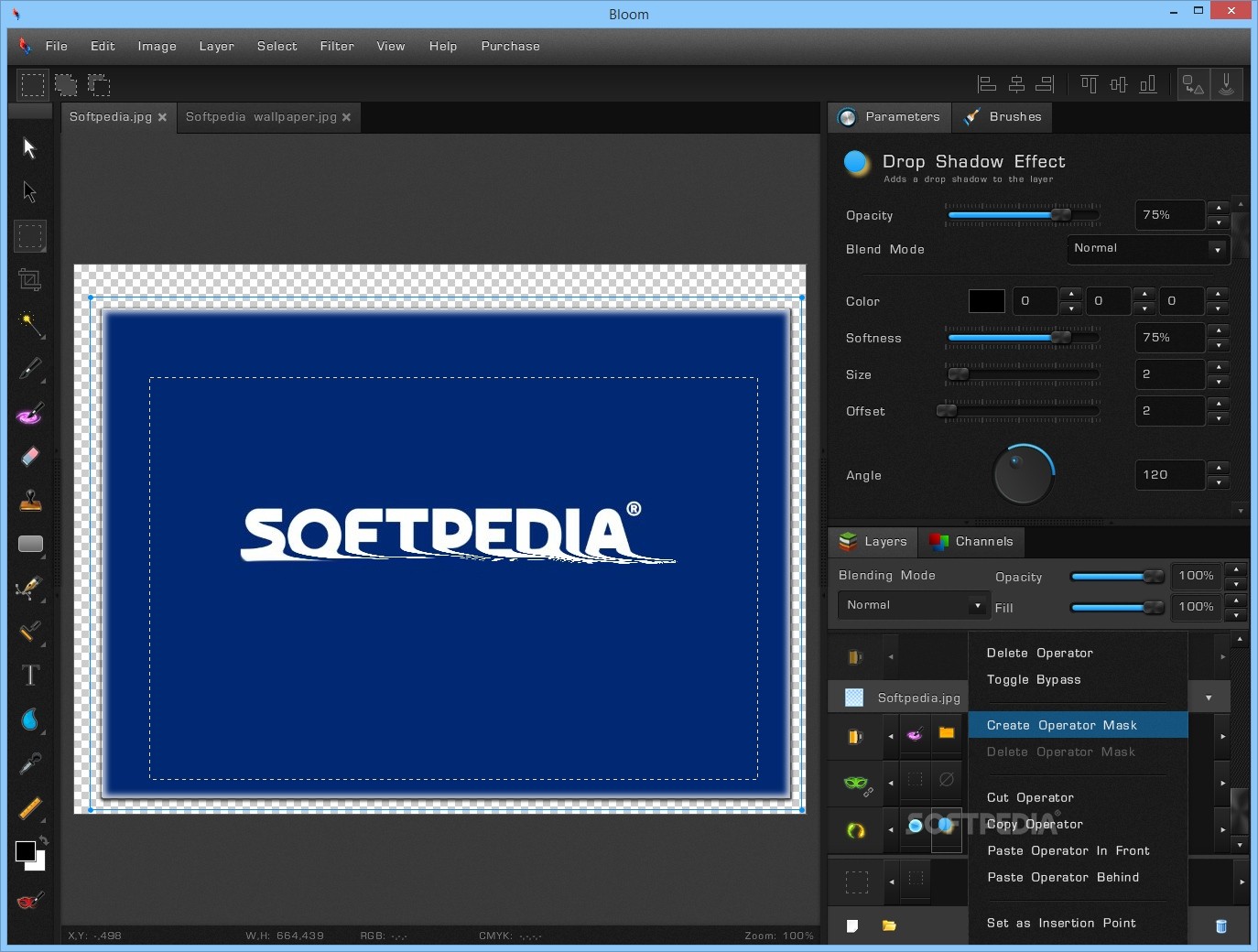Select the outlined direct-selection arrow tool

coord(29,191)
